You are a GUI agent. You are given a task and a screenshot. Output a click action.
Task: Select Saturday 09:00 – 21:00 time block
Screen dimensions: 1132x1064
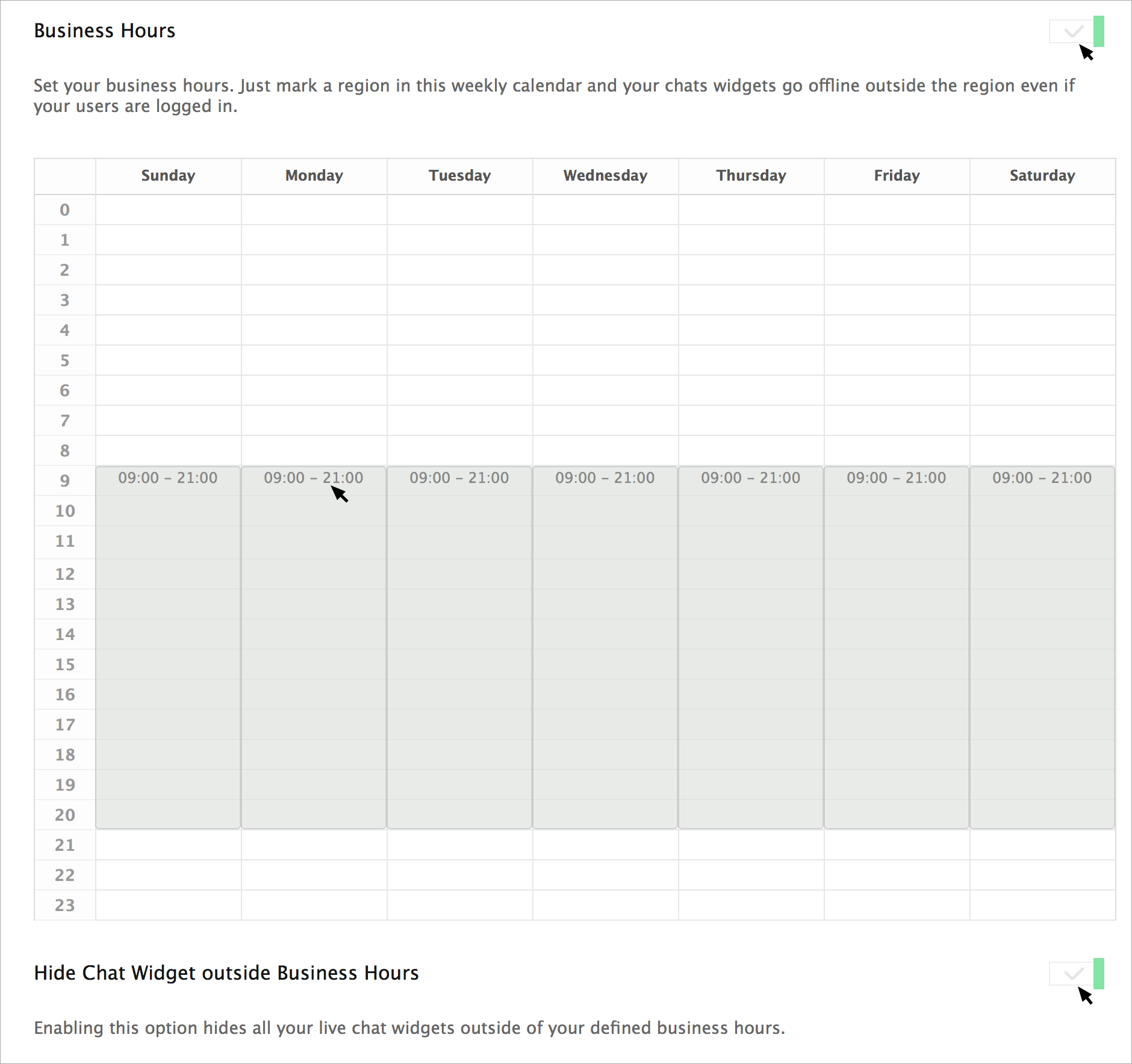click(x=1042, y=647)
